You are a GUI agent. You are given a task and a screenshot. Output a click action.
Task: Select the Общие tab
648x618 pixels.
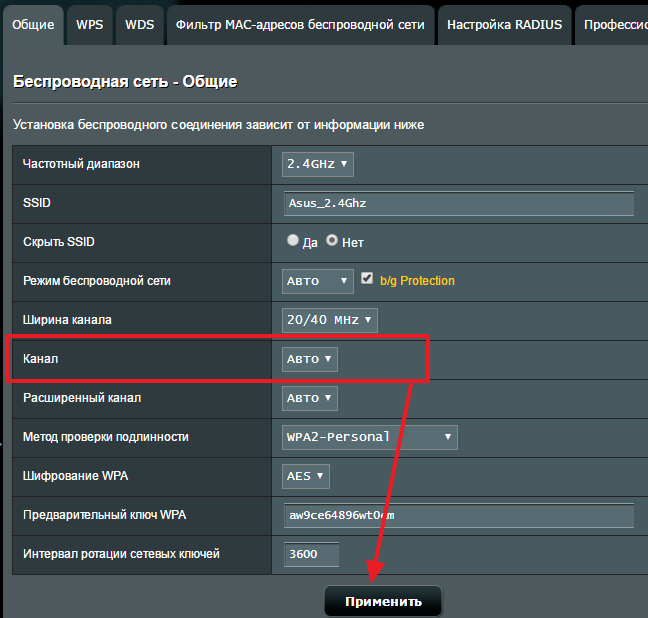33,24
